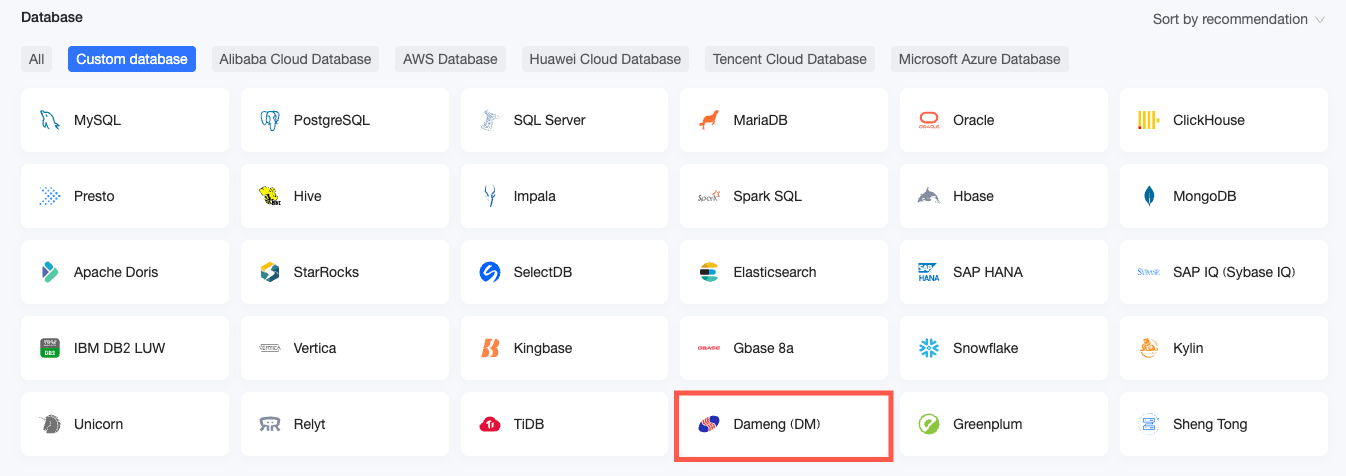The width and height of the screenshot is (1346, 476).
Task: Click the Relyt logo icon
Action: click(269, 424)
